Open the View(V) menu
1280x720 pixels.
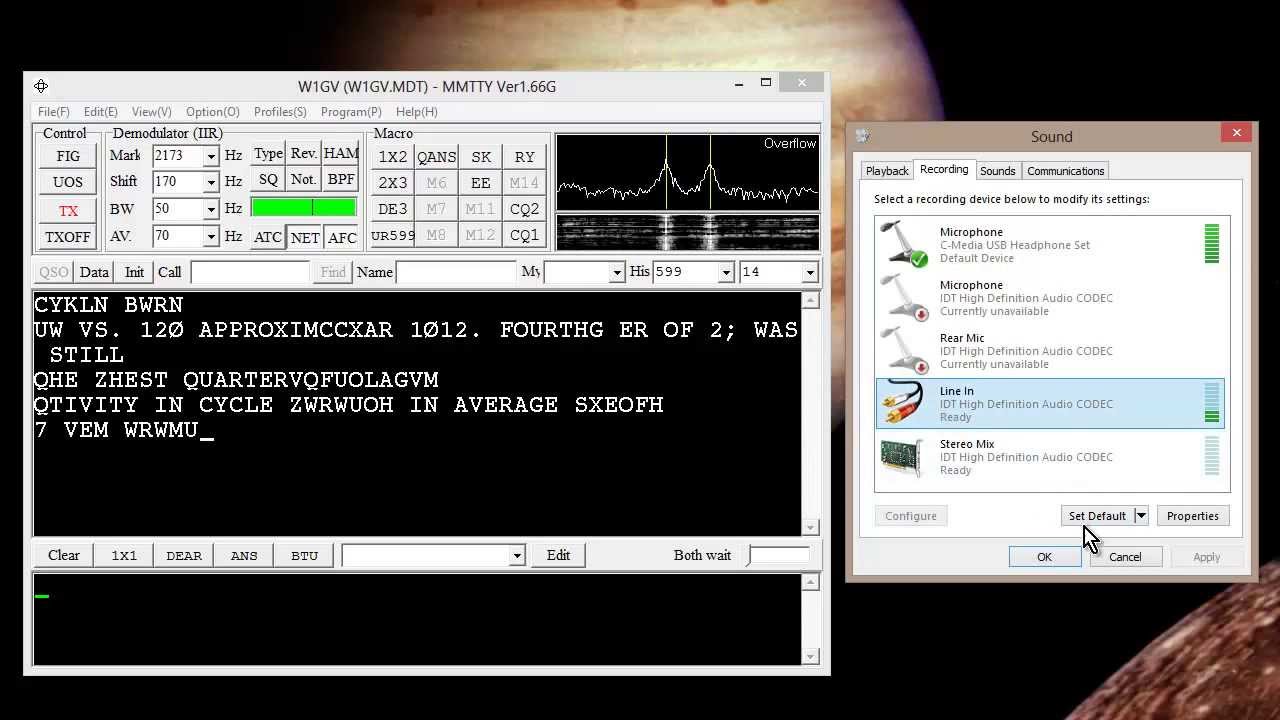pos(151,112)
